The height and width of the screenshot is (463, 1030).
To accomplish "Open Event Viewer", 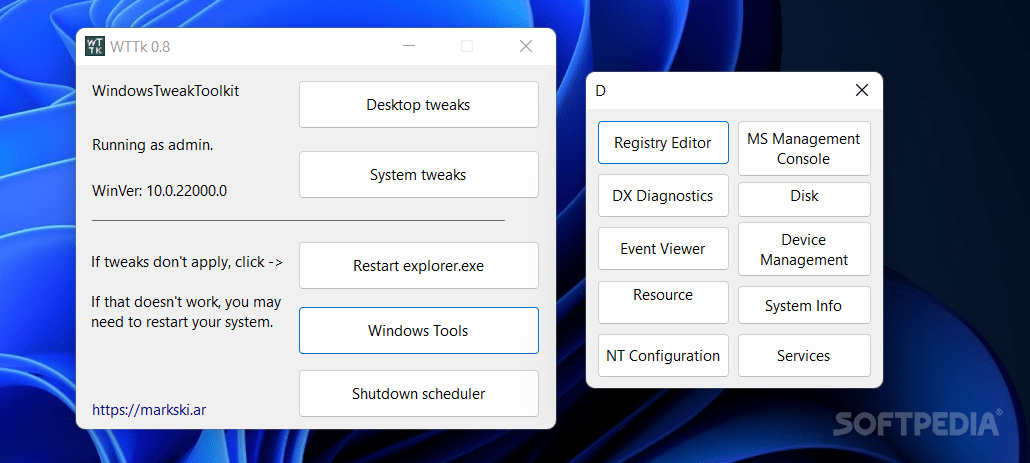I will click(663, 248).
